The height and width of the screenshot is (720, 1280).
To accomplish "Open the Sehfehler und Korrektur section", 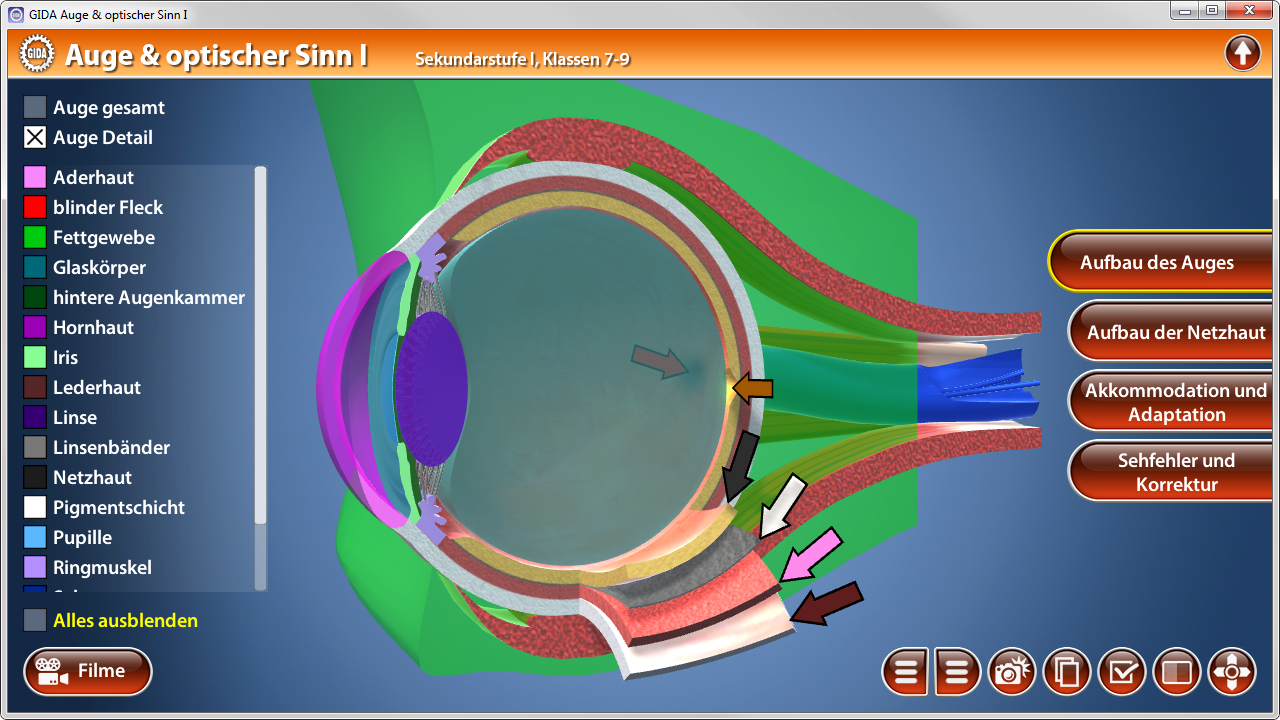I will click(x=1176, y=472).
